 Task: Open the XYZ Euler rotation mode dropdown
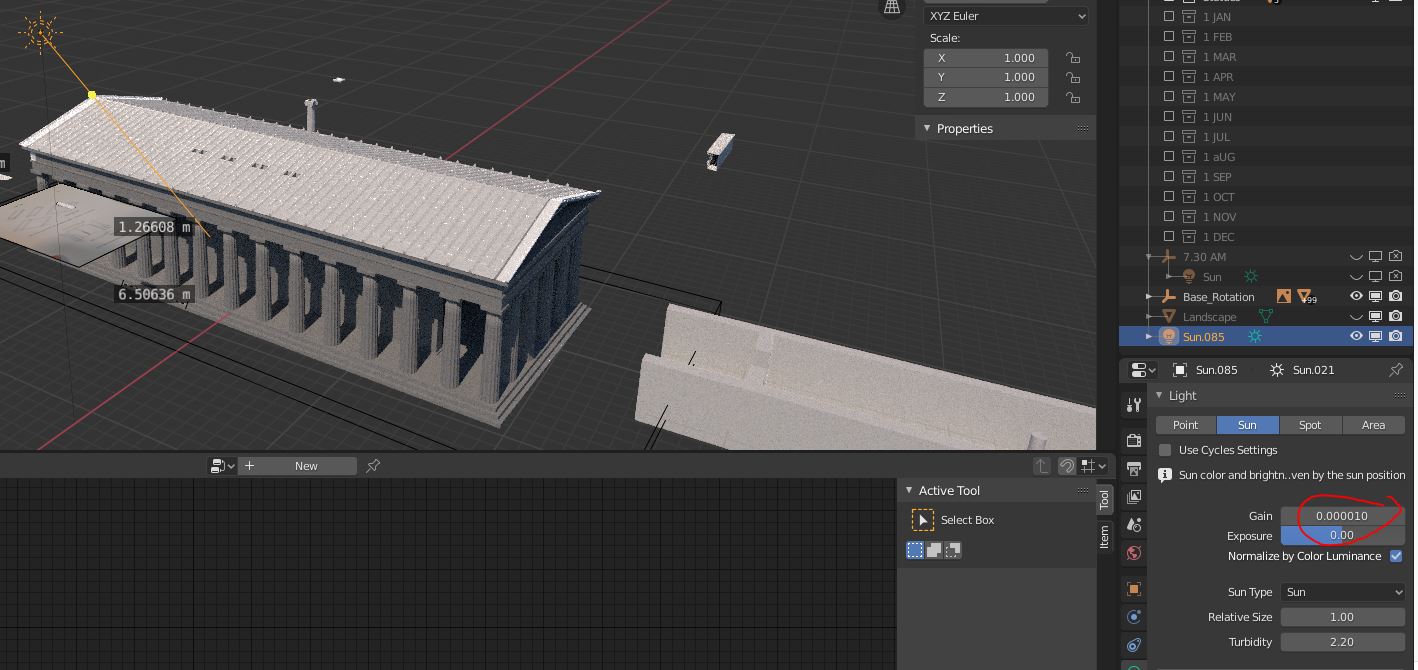(x=1006, y=16)
